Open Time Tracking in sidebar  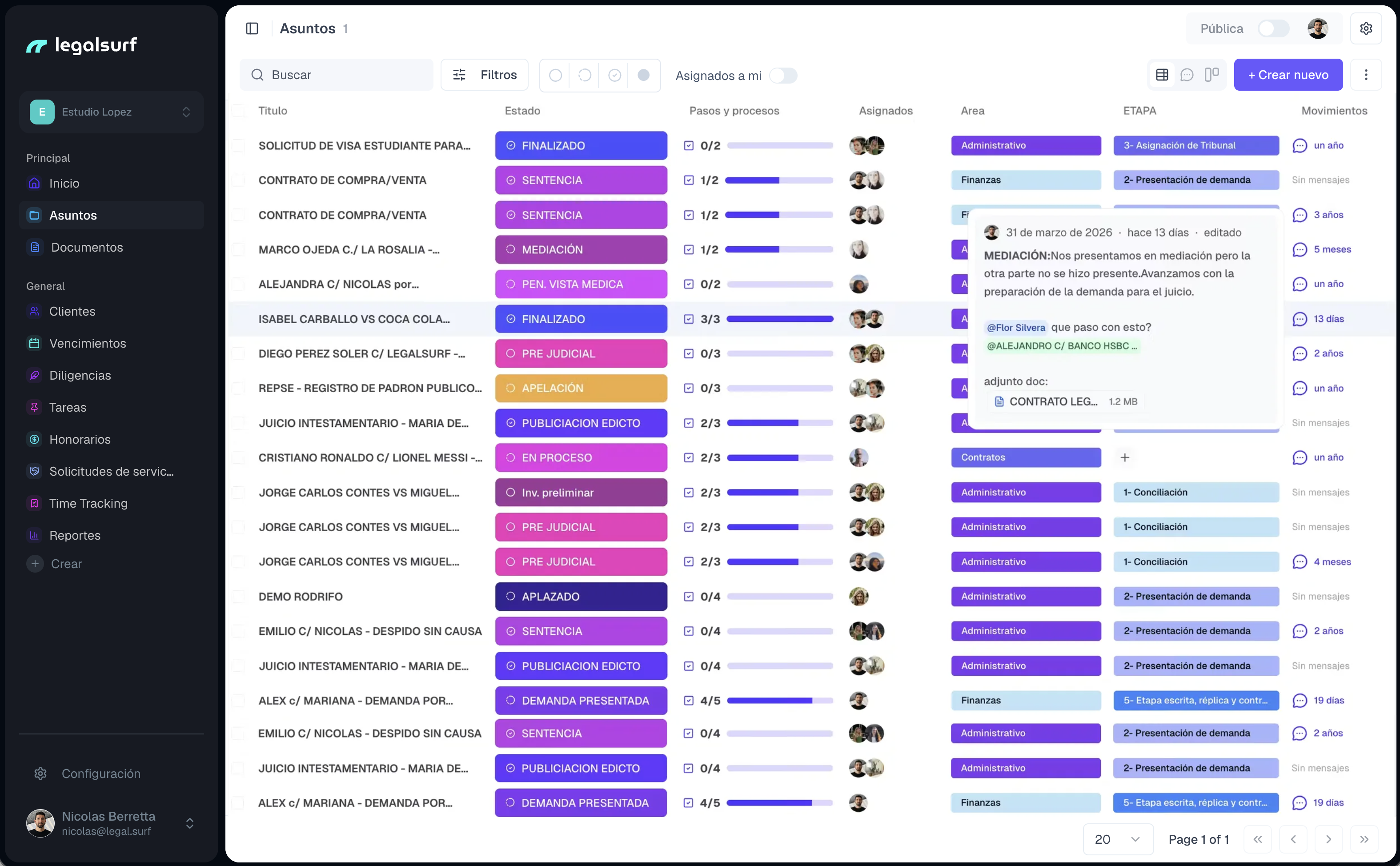pyautogui.click(x=112, y=503)
